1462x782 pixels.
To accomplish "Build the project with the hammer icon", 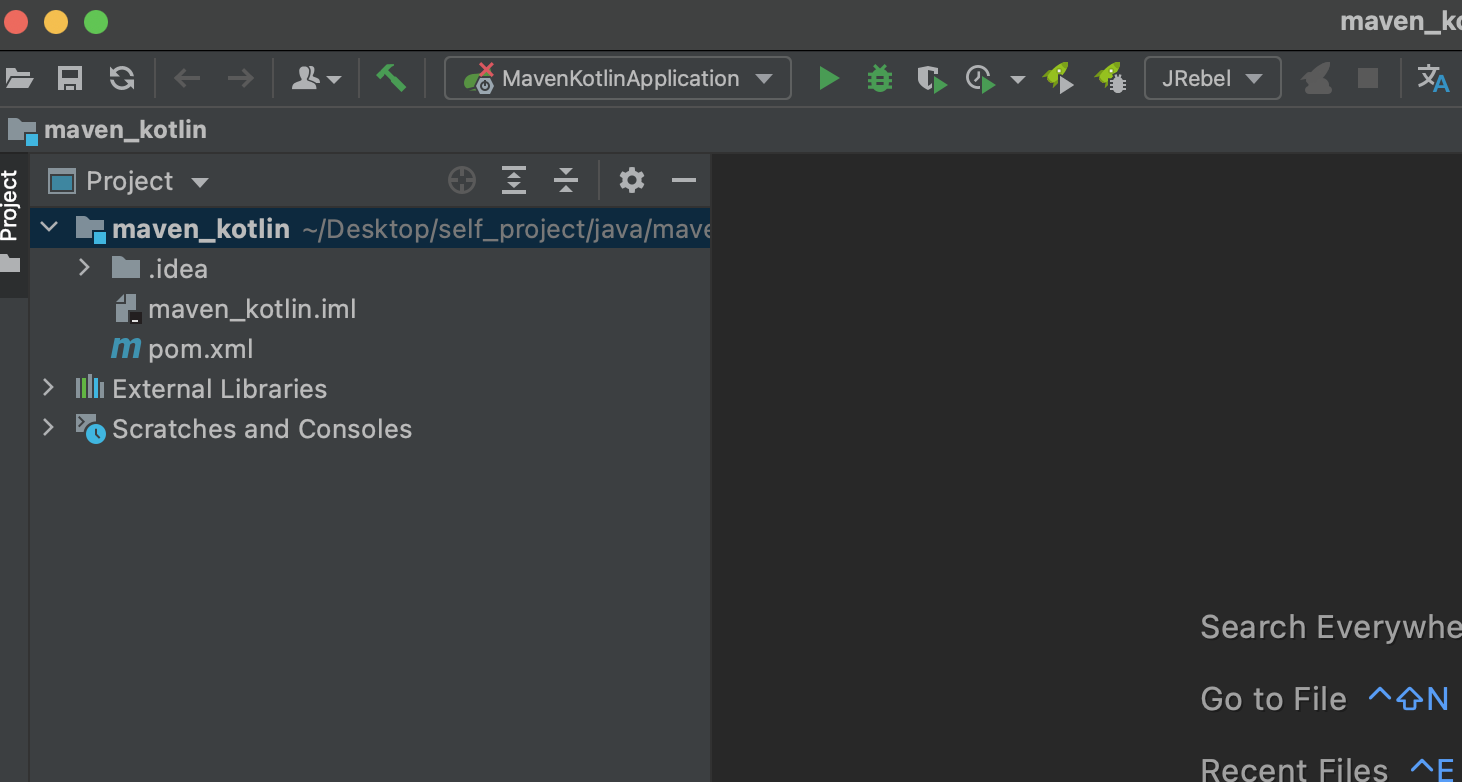I will [391, 78].
